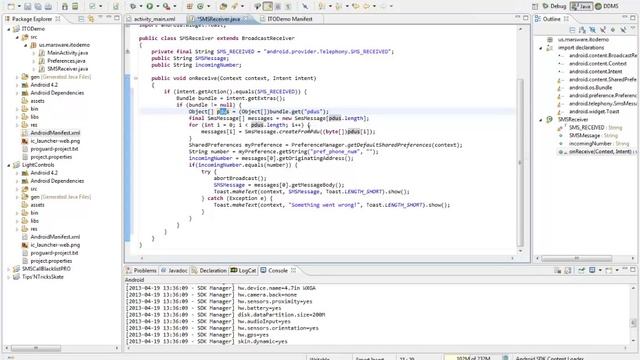This screenshot has width=640, height=360.
Task: Click the New Java Package icon
Action: tap(189, 7)
